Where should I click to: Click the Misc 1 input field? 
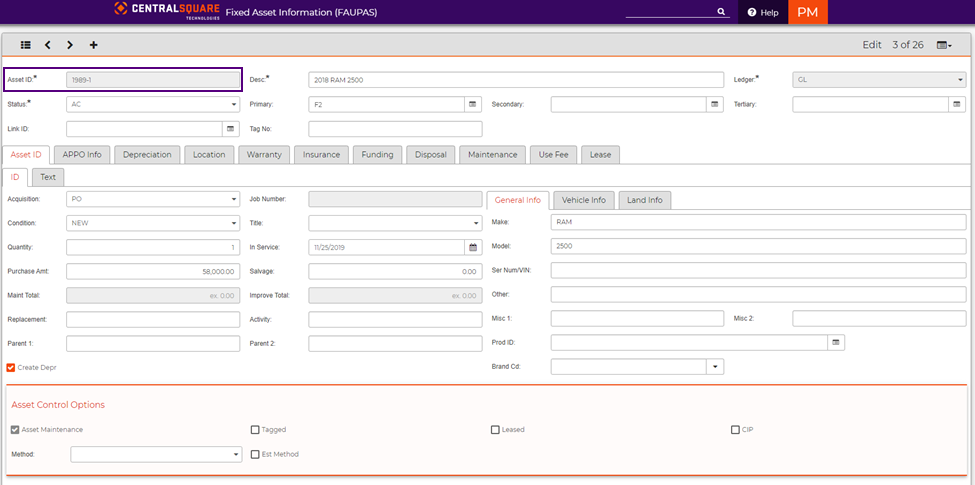point(637,319)
